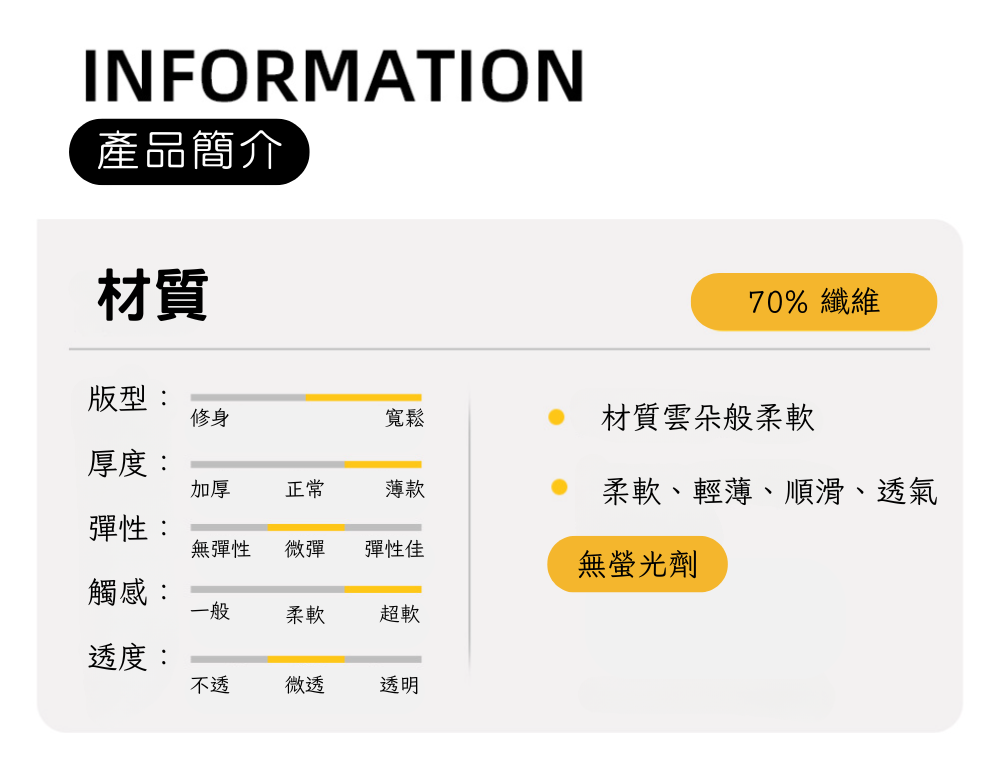Click the INFORMATION title text
This screenshot has height=770, width=1000.
[x=334, y=75]
